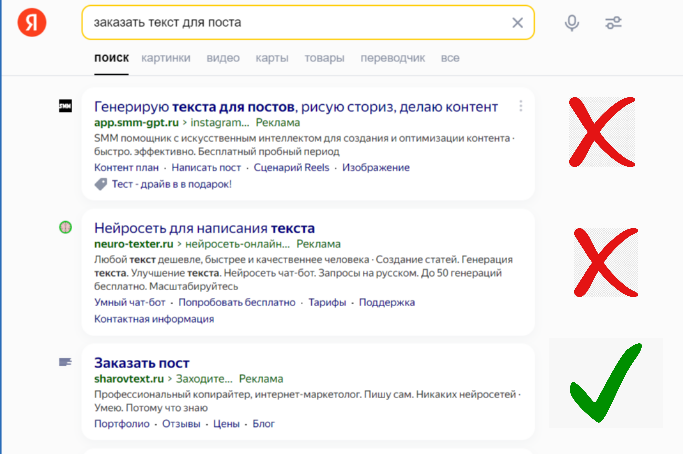The image size is (683, 454).
Task: Click the sharovtext.ru favicon
Action: tap(65, 362)
